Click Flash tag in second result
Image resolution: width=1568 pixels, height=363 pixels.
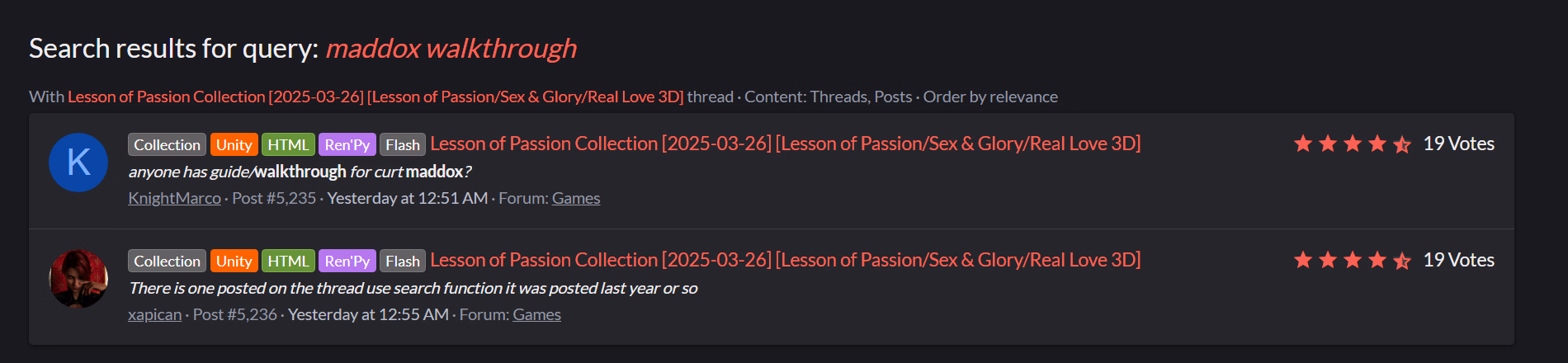[403, 261]
